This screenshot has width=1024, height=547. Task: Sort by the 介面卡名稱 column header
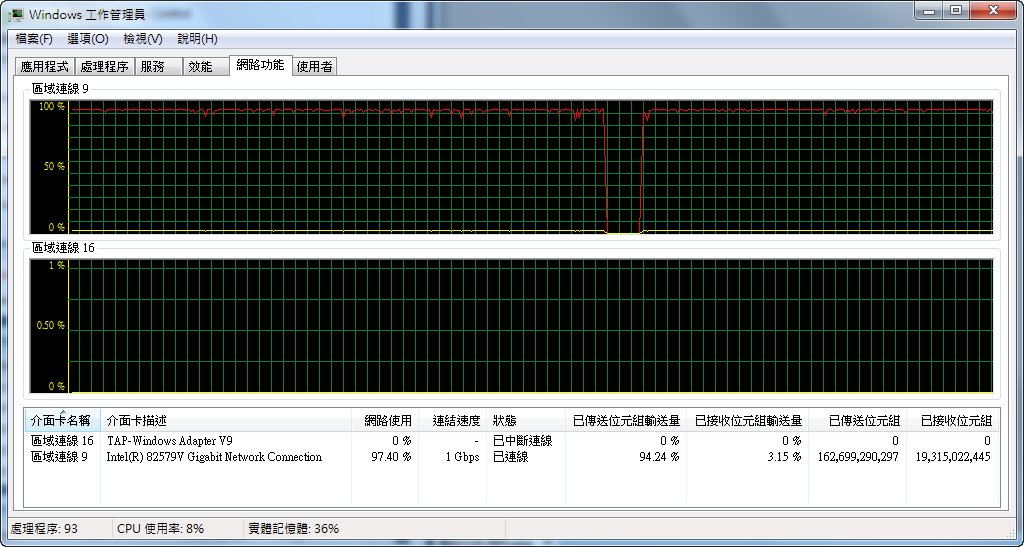[62, 421]
